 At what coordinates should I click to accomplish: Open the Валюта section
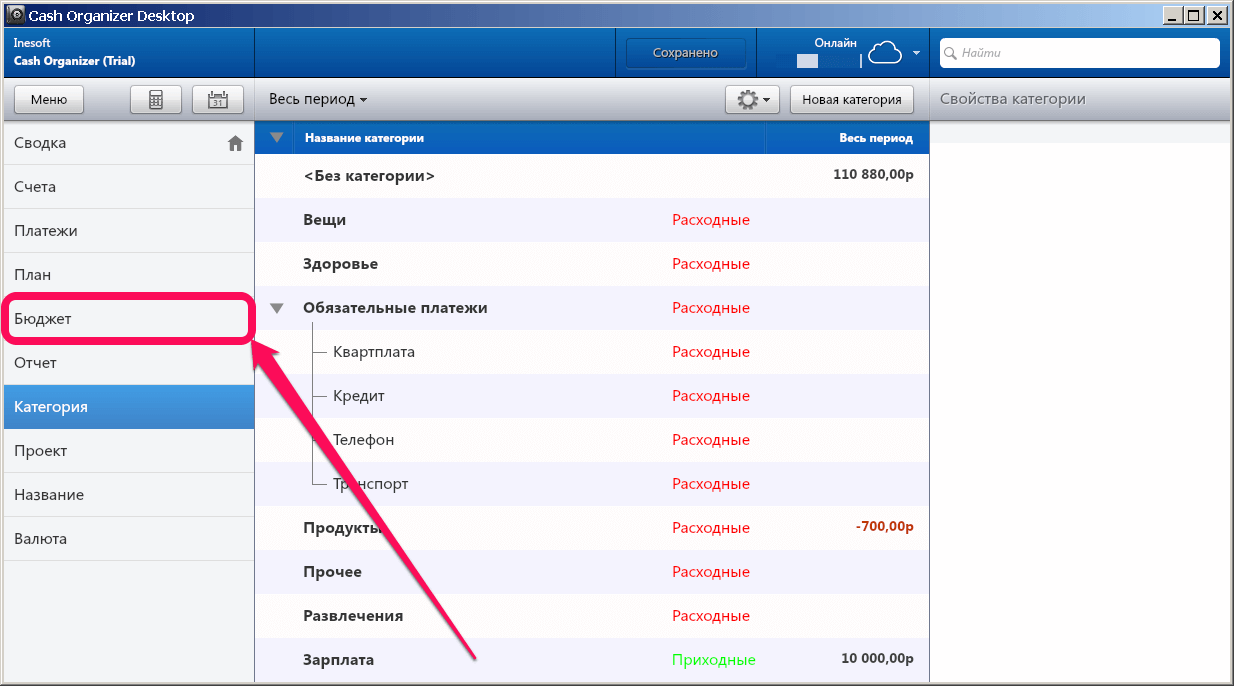click(x=127, y=539)
